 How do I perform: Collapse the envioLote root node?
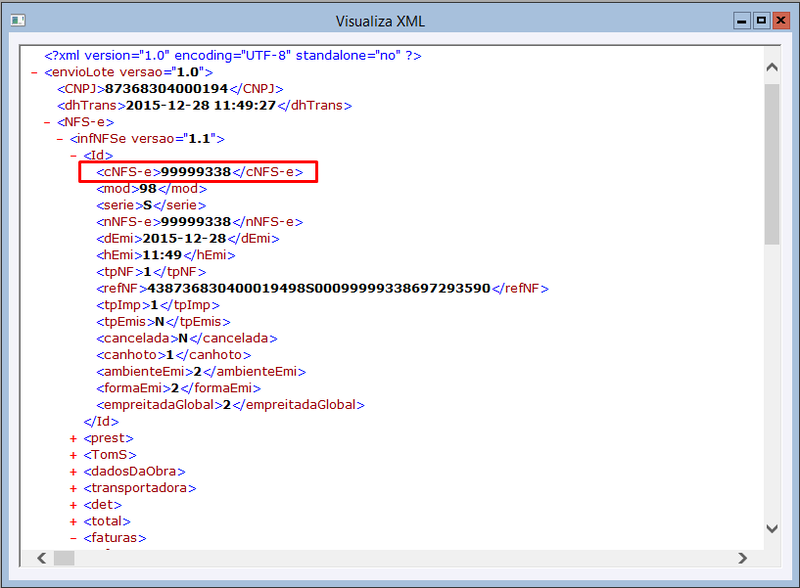pos(34,72)
